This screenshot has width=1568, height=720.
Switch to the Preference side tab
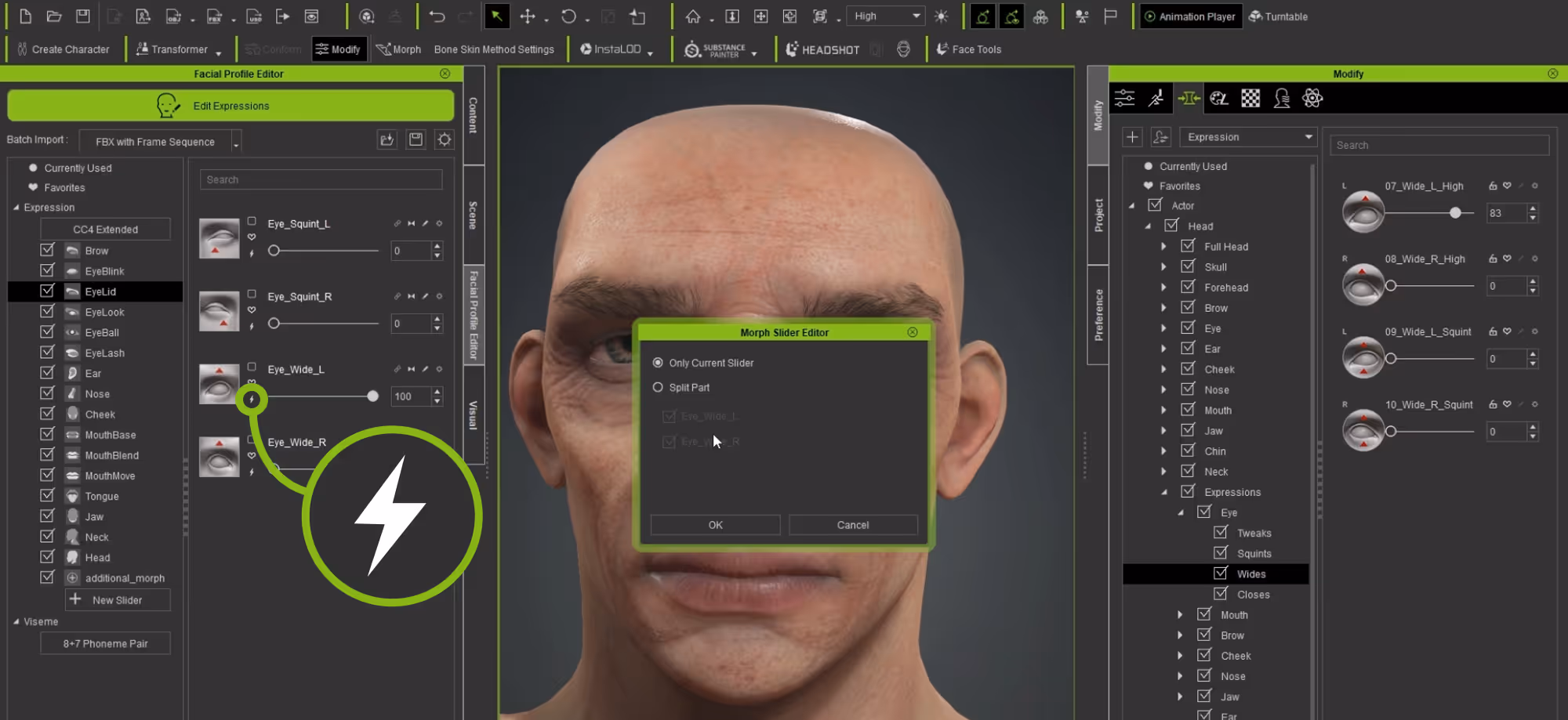tap(1098, 315)
